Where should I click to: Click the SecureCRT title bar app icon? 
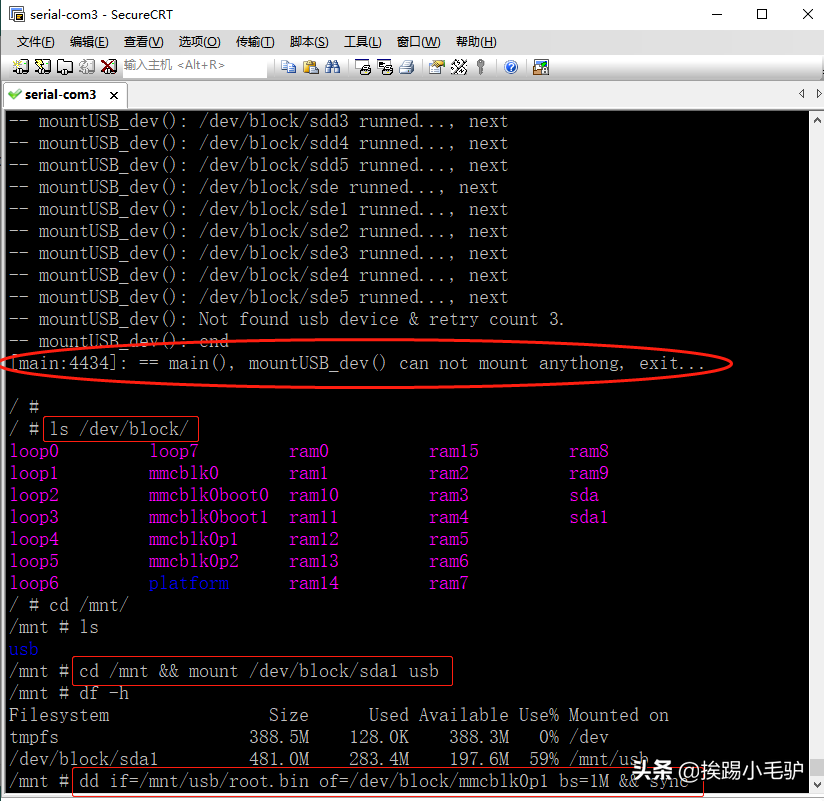pos(17,14)
